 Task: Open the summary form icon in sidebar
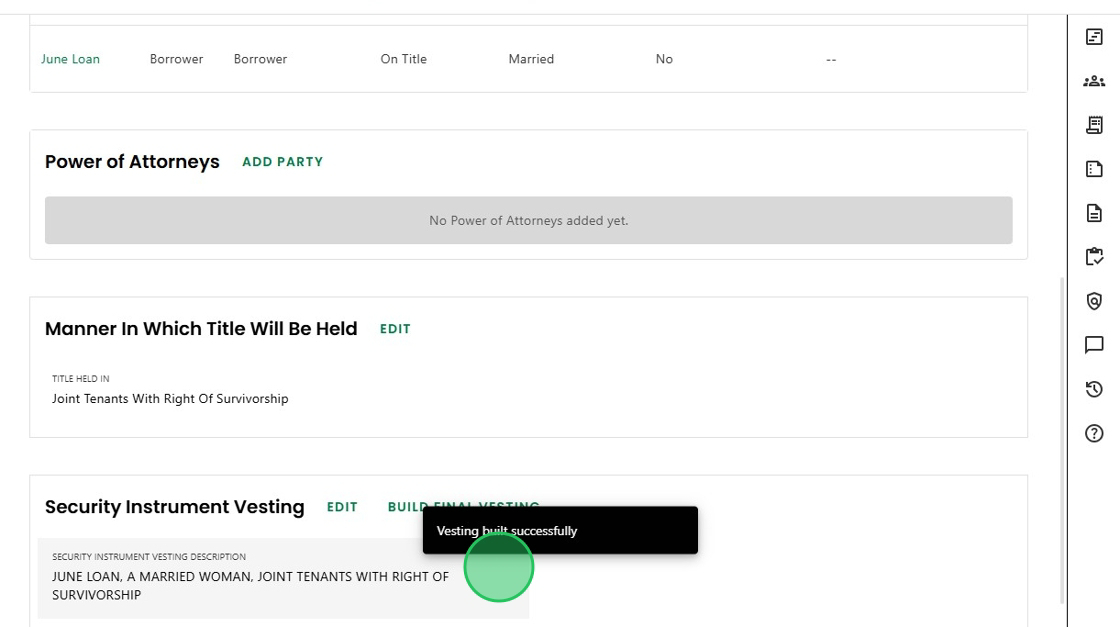(1094, 37)
